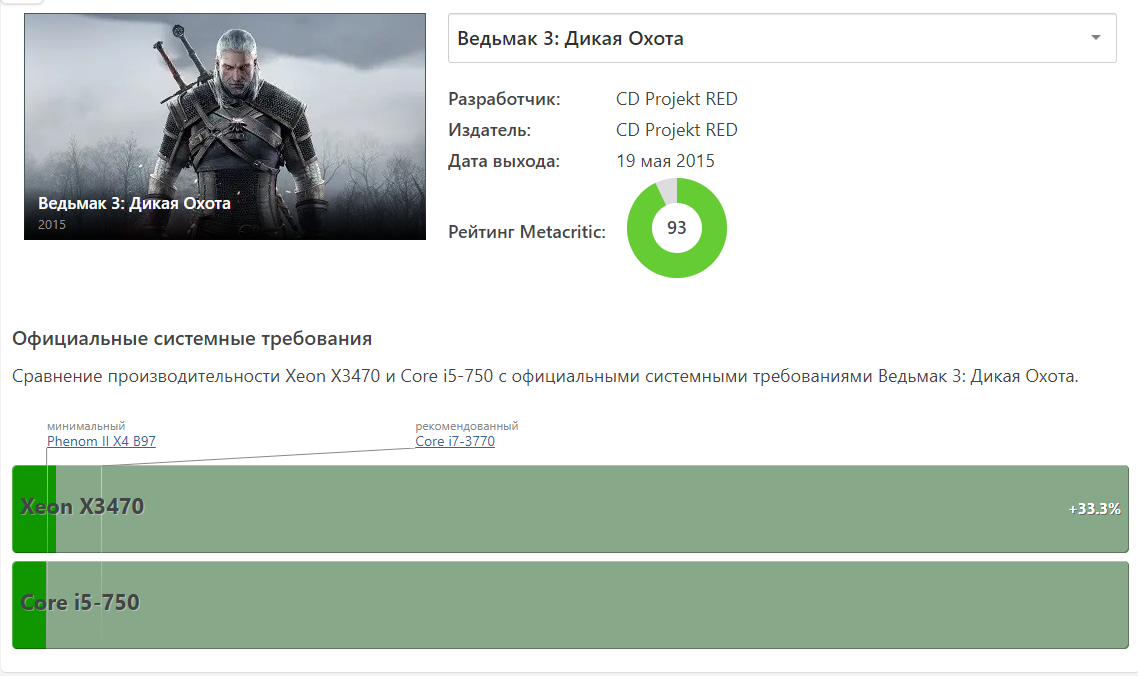Screen dimensions: 1138x676
Task: Open the Witcher 3 game cover thumbnail
Action: click(x=225, y=126)
